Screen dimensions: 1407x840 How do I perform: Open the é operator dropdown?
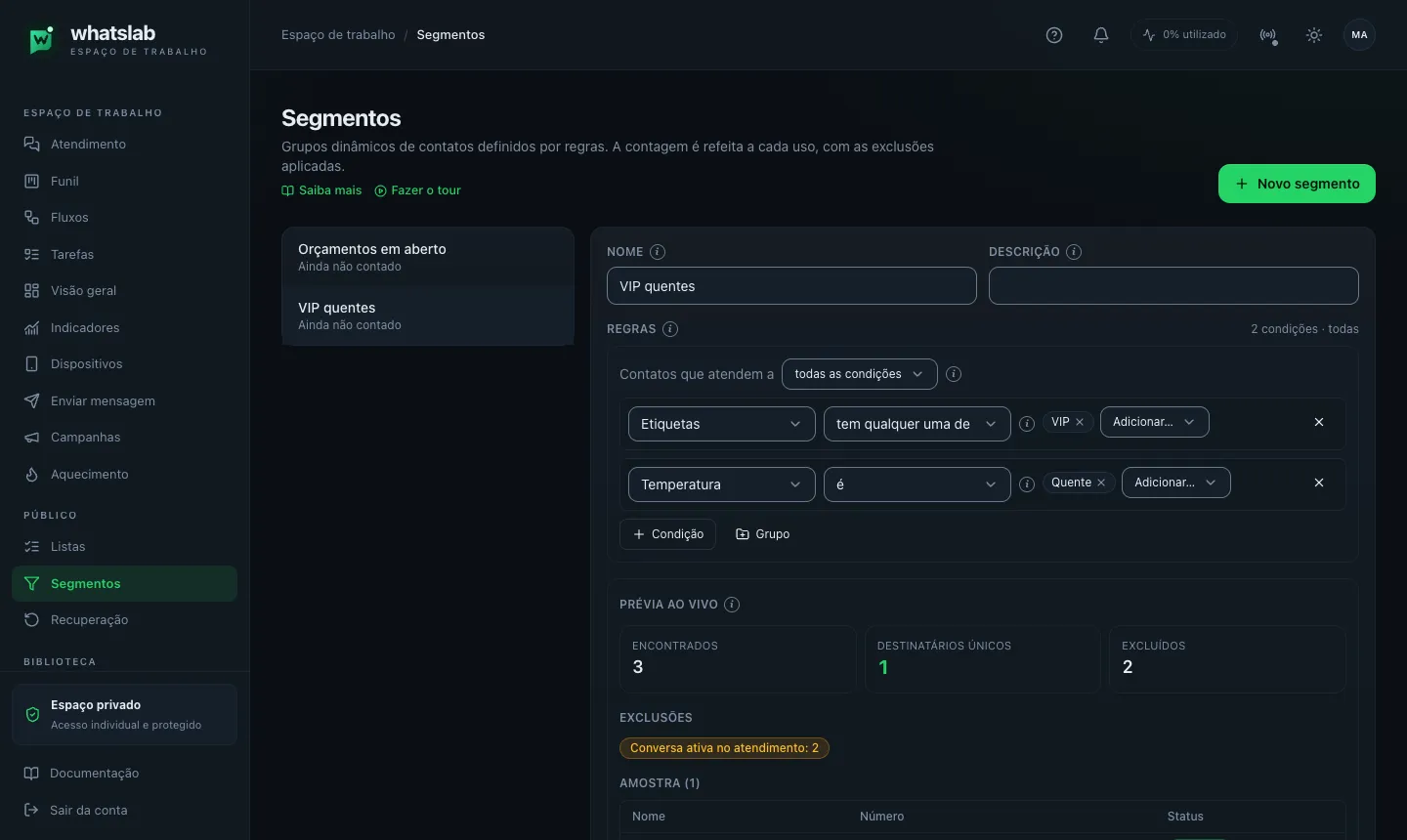tap(917, 484)
